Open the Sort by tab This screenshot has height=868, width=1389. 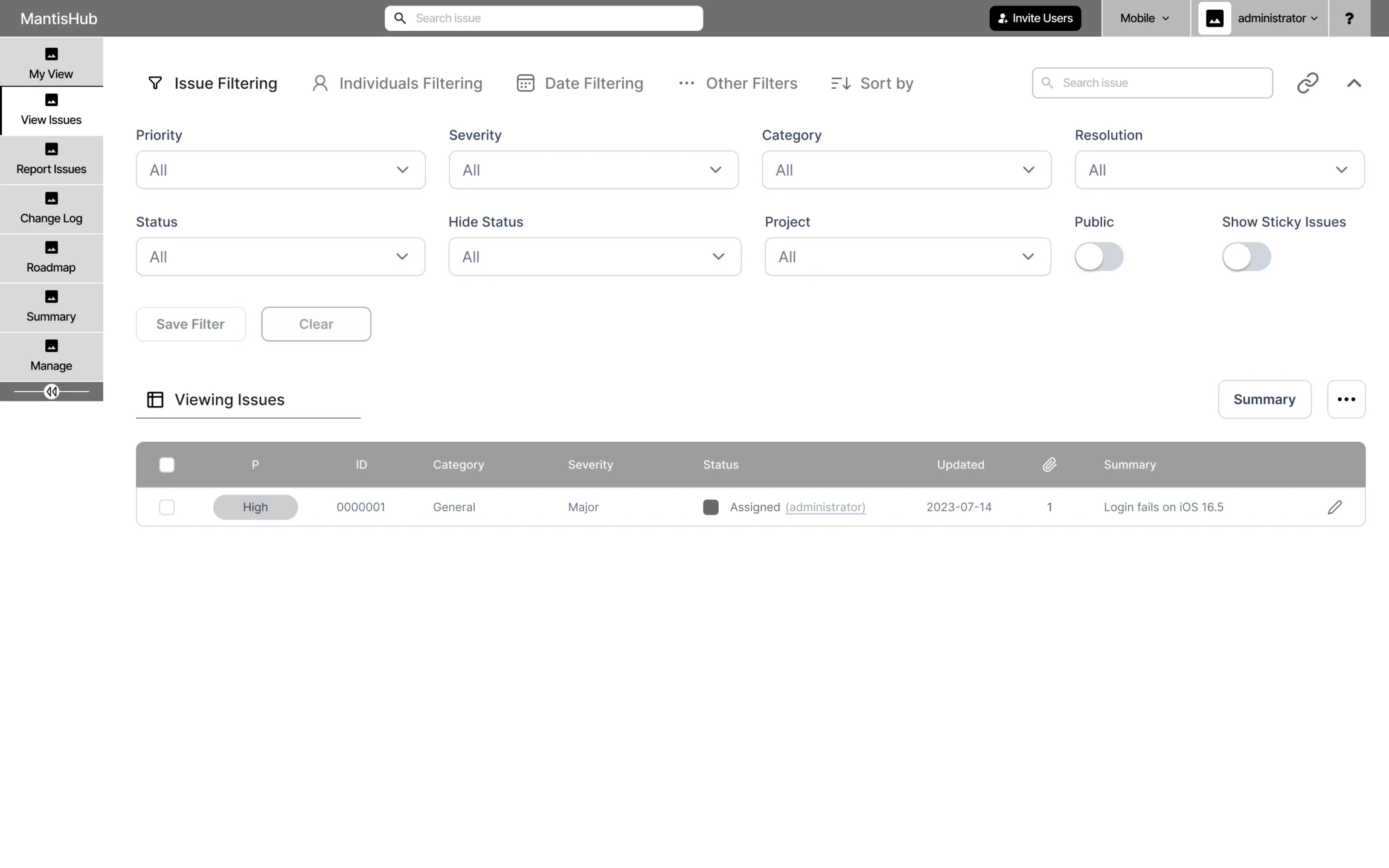[872, 83]
